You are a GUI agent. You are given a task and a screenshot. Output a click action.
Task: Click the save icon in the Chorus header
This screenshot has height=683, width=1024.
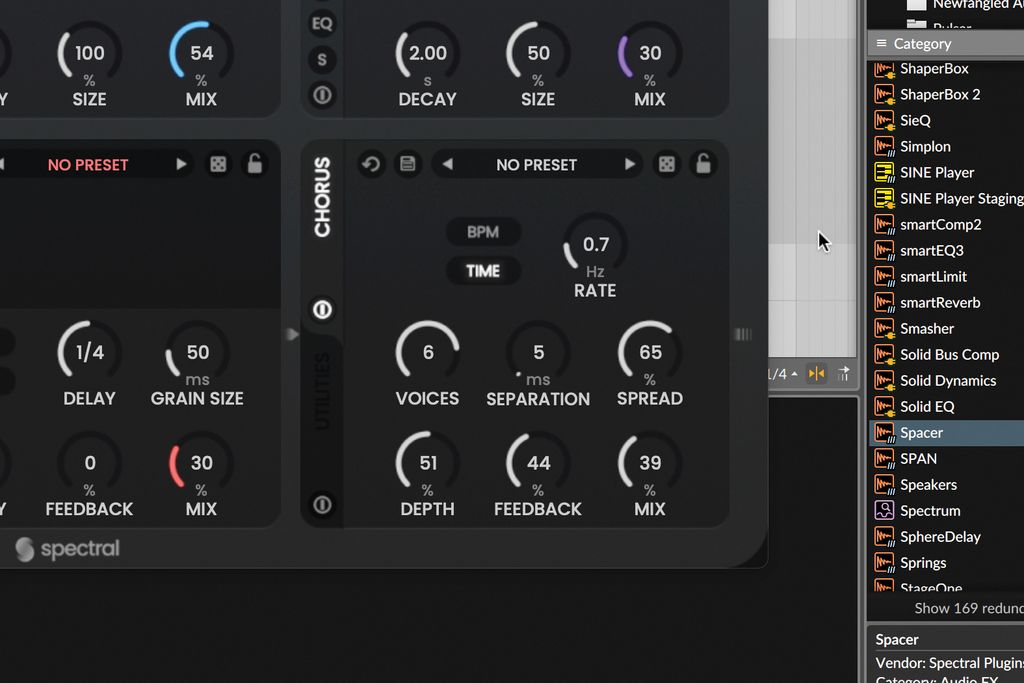point(408,164)
